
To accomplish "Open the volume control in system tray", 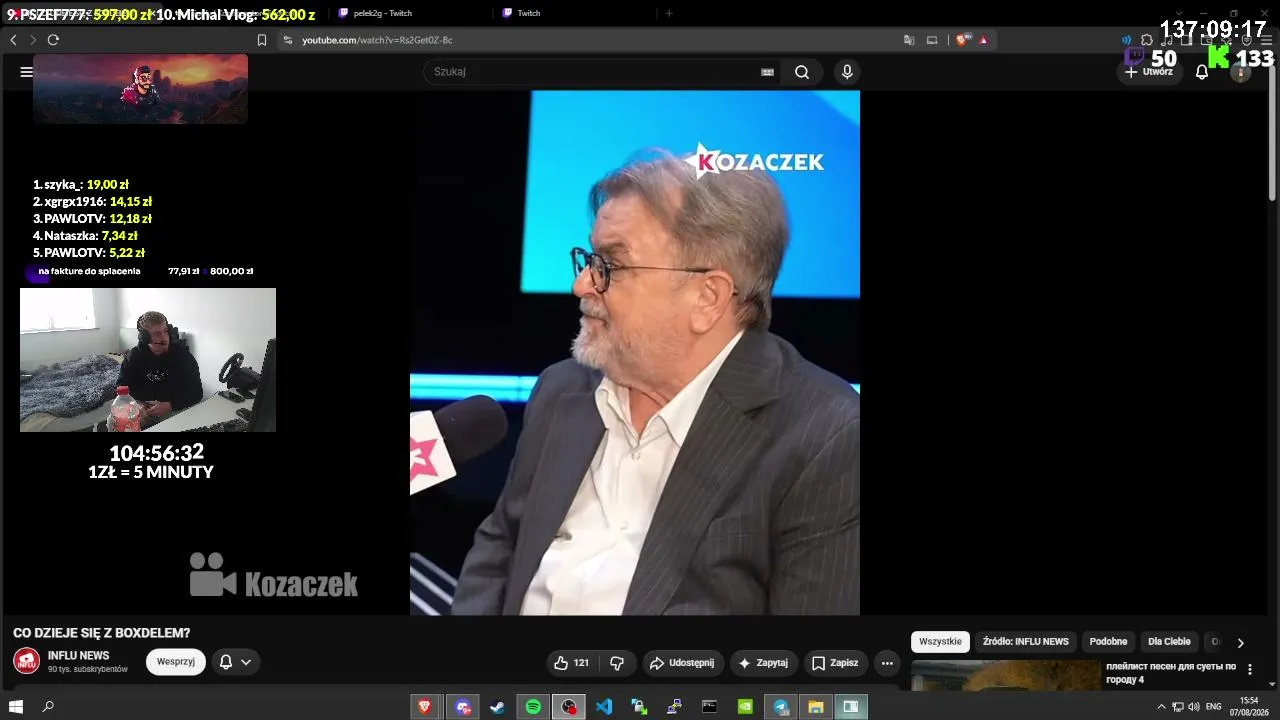I will [x=1193, y=707].
